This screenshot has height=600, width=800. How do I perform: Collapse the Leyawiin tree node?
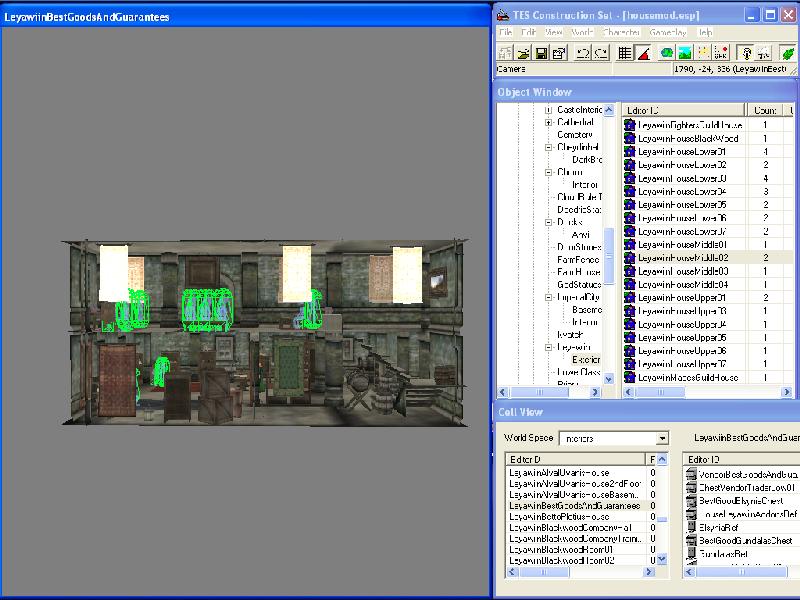pos(548,347)
